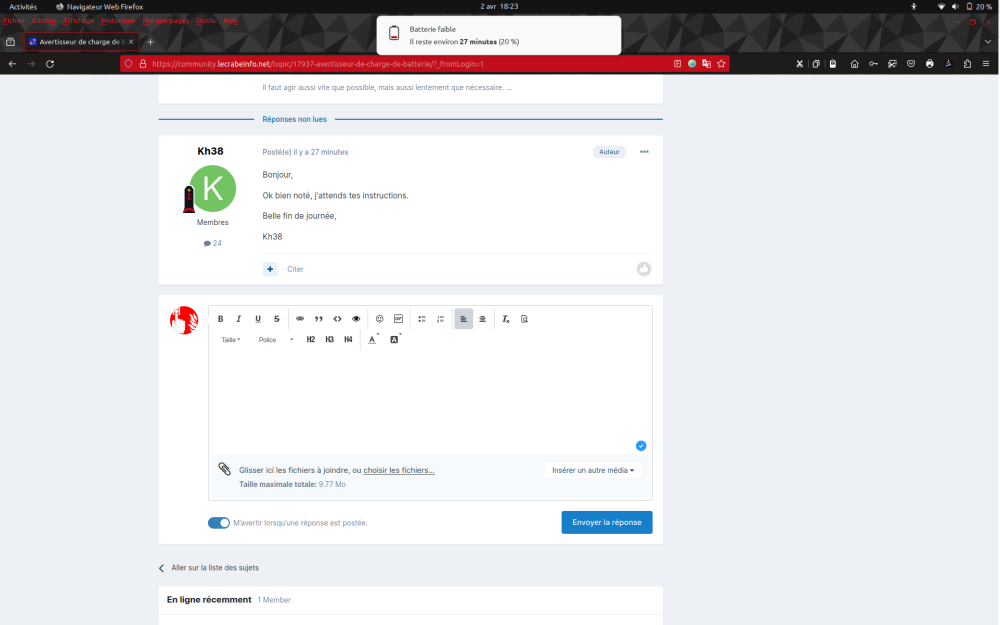Open the date and time 2 avr 18:23
The width and height of the screenshot is (1000, 625).
point(499,6)
